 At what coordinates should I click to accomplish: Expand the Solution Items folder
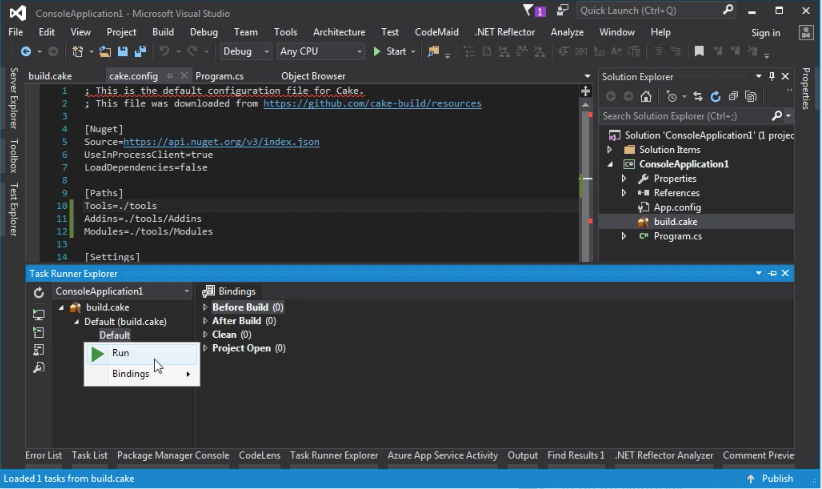pos(610,150)
